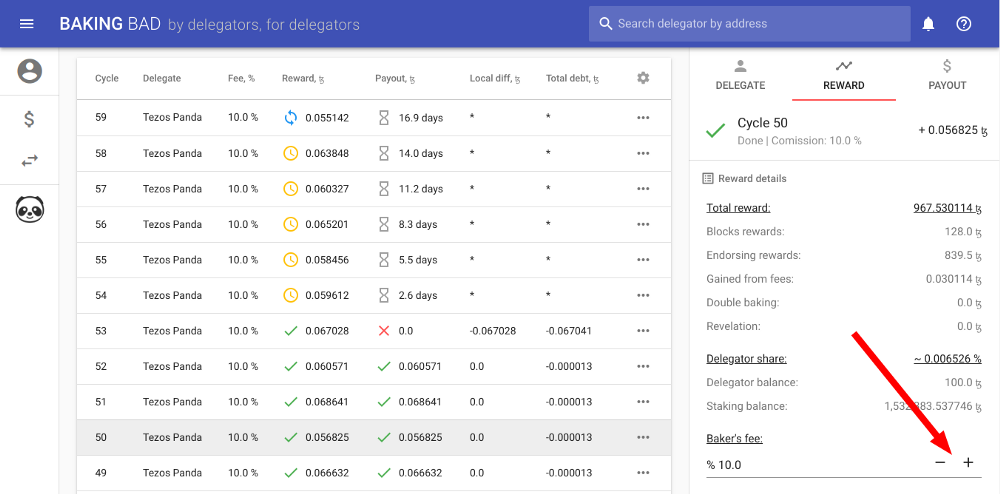1000x494 pixels.
Task: Open the more options menu for cycle 52
Action: click(643, 367)
